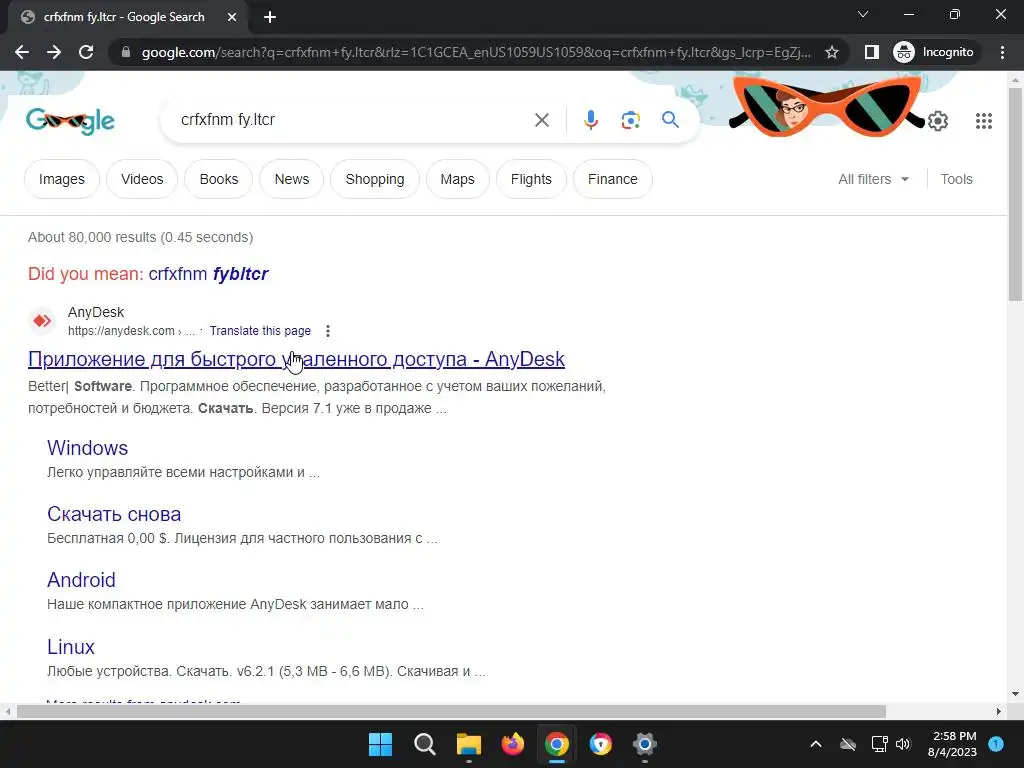Switch to Chrome in taskbar
Image resolution: width=1024 pixels, height=768 pixels.
pos(556,744)
